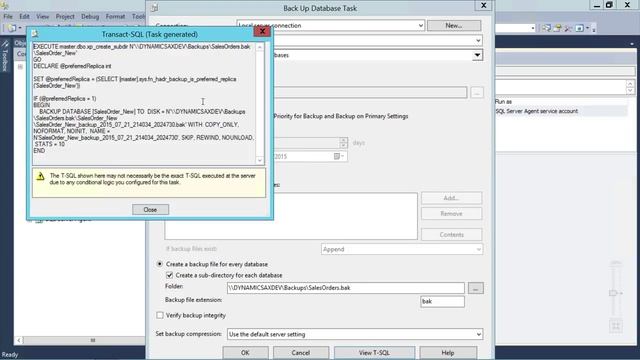
Task: Click the Folder path input field
Action: point(345,288)
